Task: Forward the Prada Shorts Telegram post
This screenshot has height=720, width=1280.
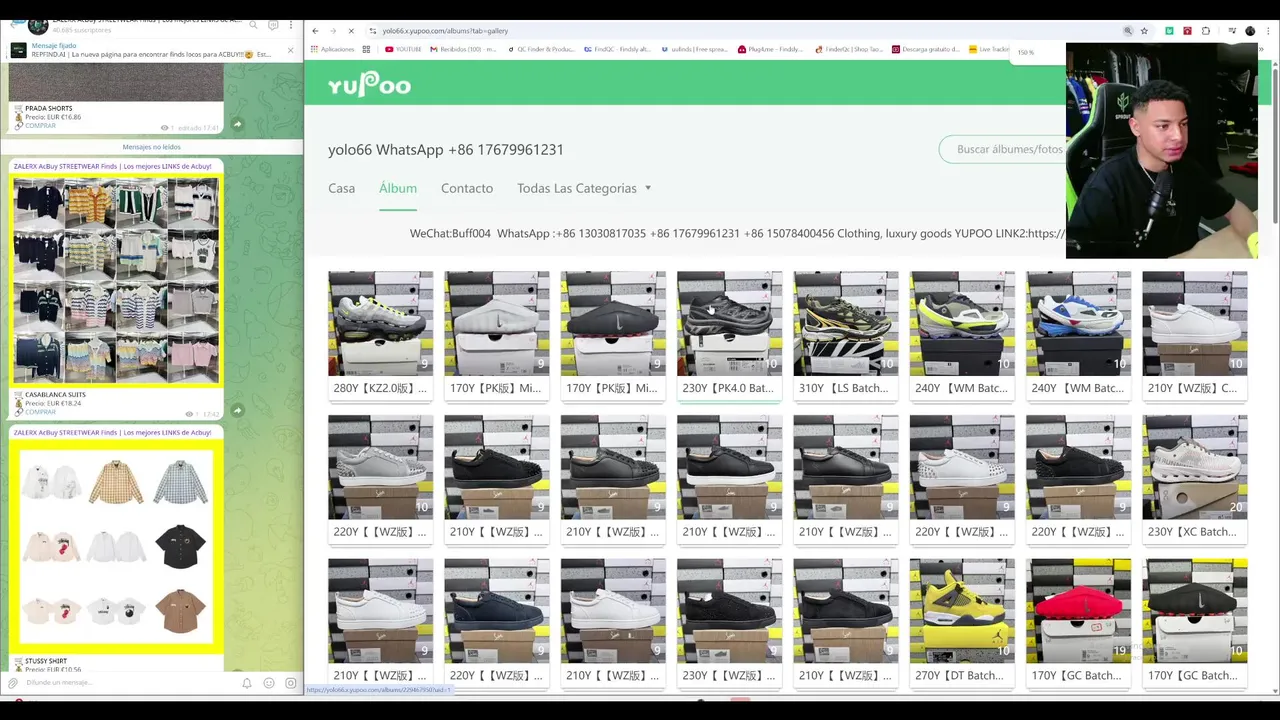Action: (x=237, y=125)
